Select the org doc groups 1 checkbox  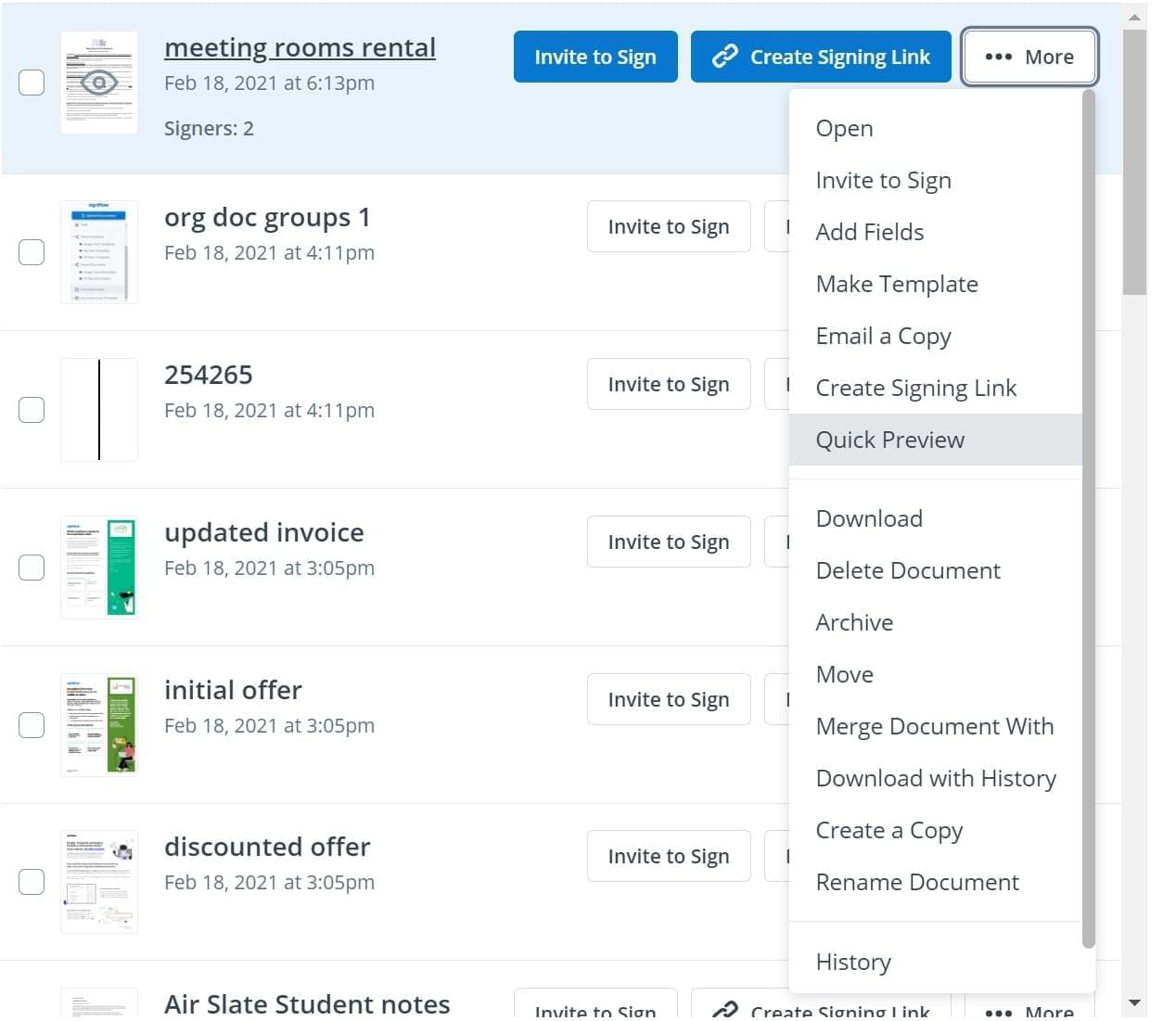(32, 252)
